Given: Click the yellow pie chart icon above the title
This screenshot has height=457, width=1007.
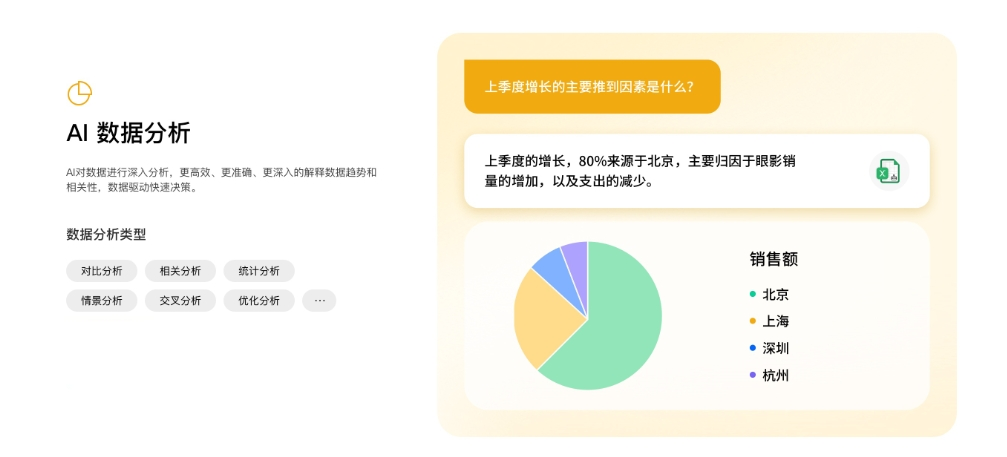Looking at the screenshot, I should pos(80,94).
